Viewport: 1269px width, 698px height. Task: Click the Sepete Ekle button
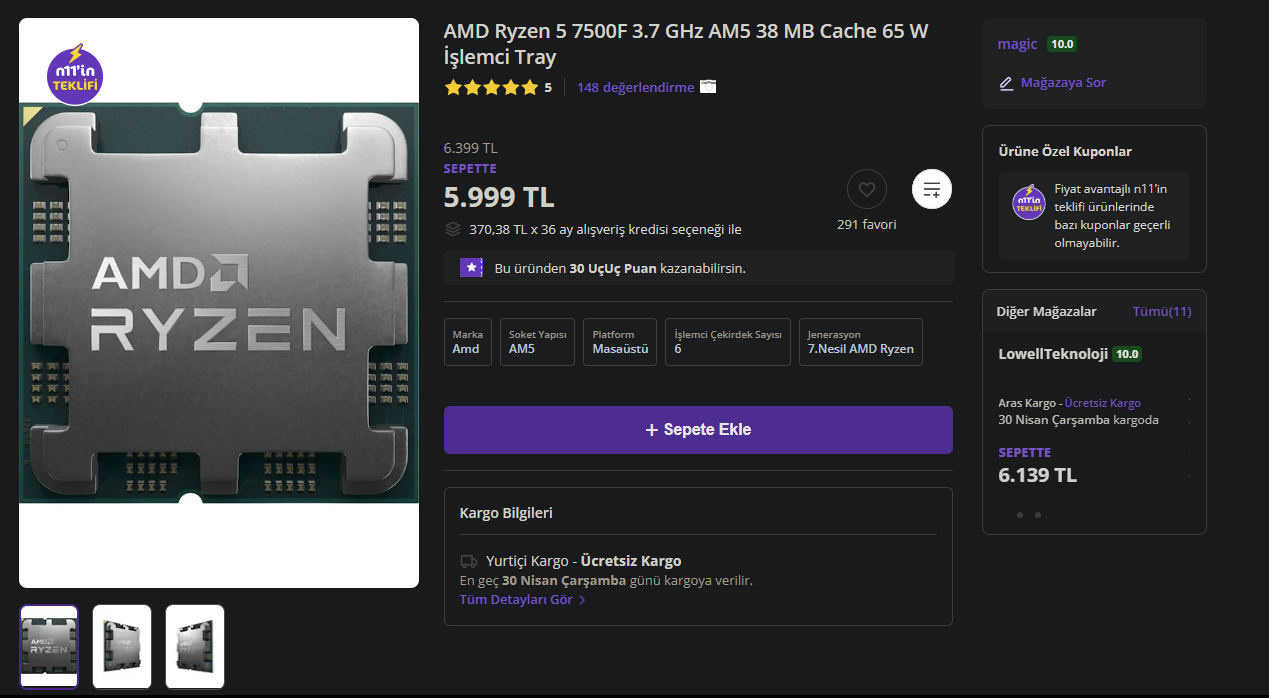(x=698, y=430)
